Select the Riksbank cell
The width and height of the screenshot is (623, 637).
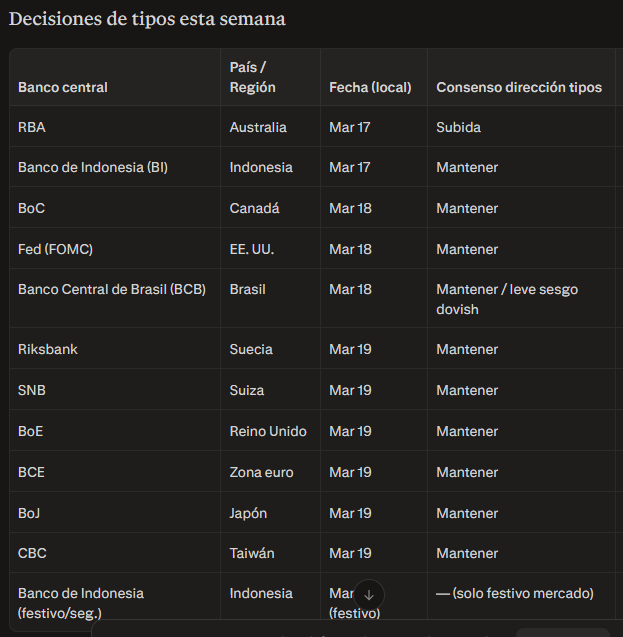(x=47, y=349)
